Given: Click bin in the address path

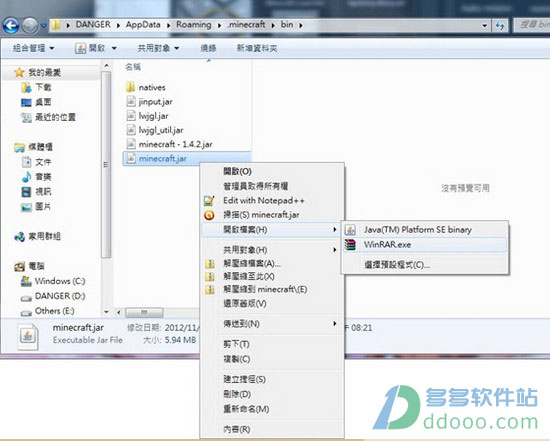Looking at the screenshot, I should pos(287,25).
